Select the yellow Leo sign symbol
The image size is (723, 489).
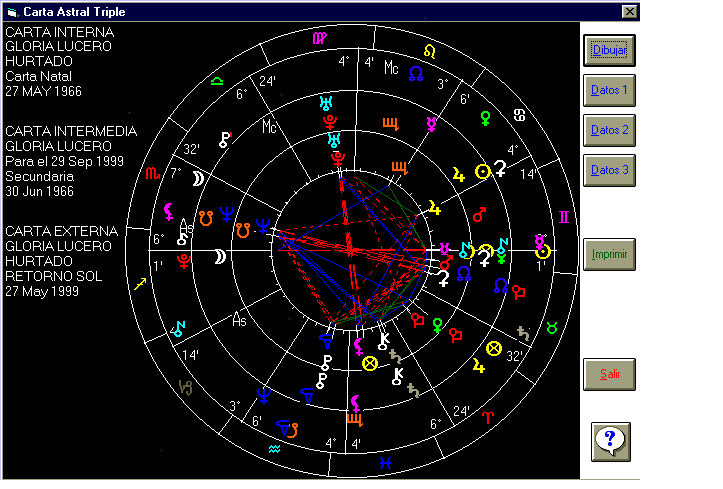[429, 50]
